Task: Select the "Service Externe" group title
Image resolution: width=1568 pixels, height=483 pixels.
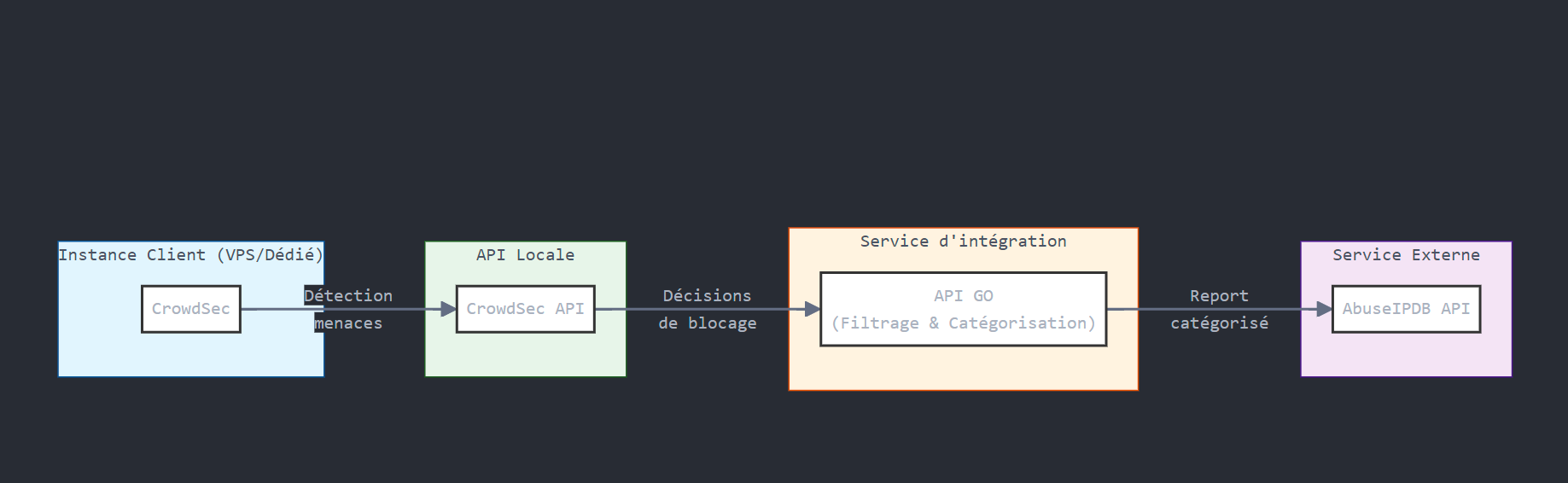Action: [1406, 255]
